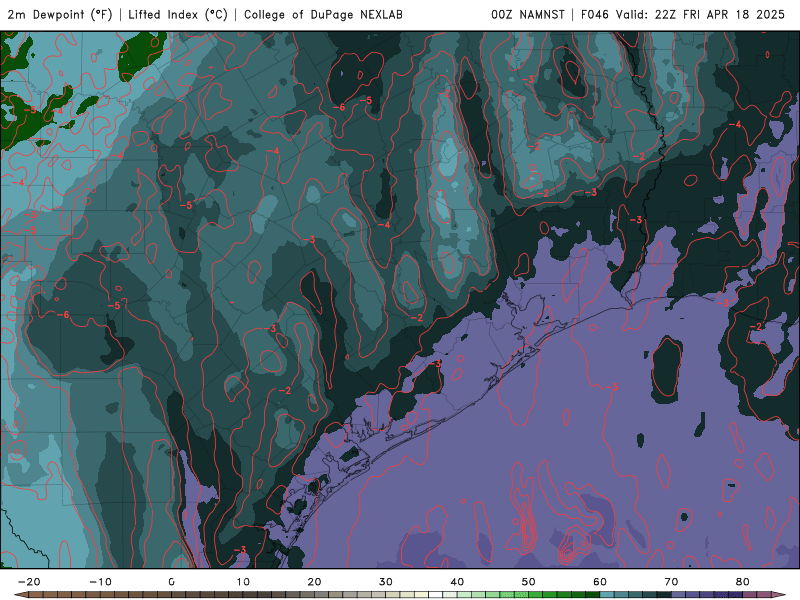Pick the light teal swatch below the 60 label
Screen dimensions: 800x600
607,595
